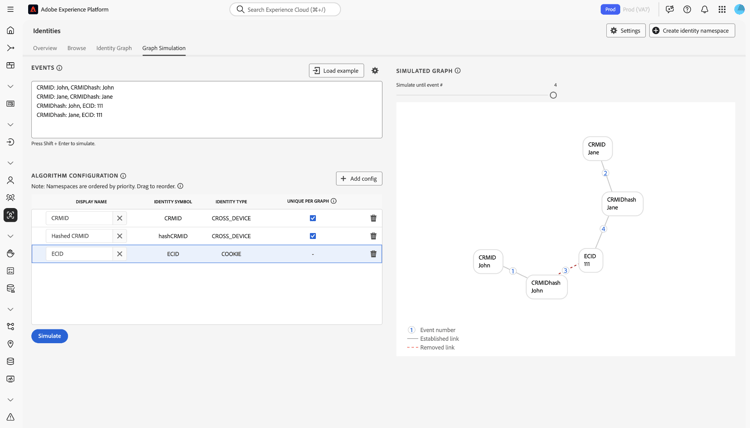
Task: Open Audiences icon in sidebar
Action: [11, 198]
